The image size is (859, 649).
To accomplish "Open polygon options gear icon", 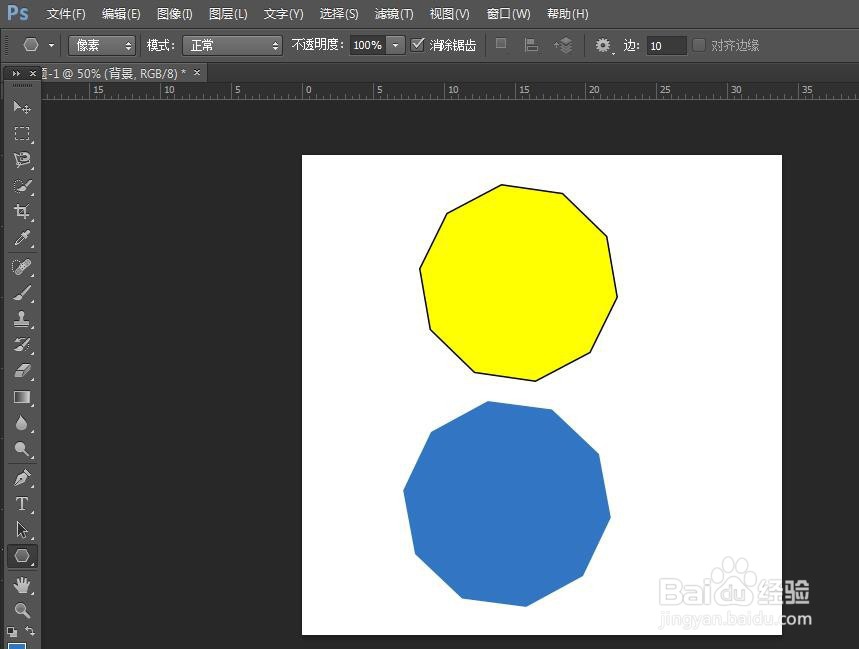I will [603, 45].
